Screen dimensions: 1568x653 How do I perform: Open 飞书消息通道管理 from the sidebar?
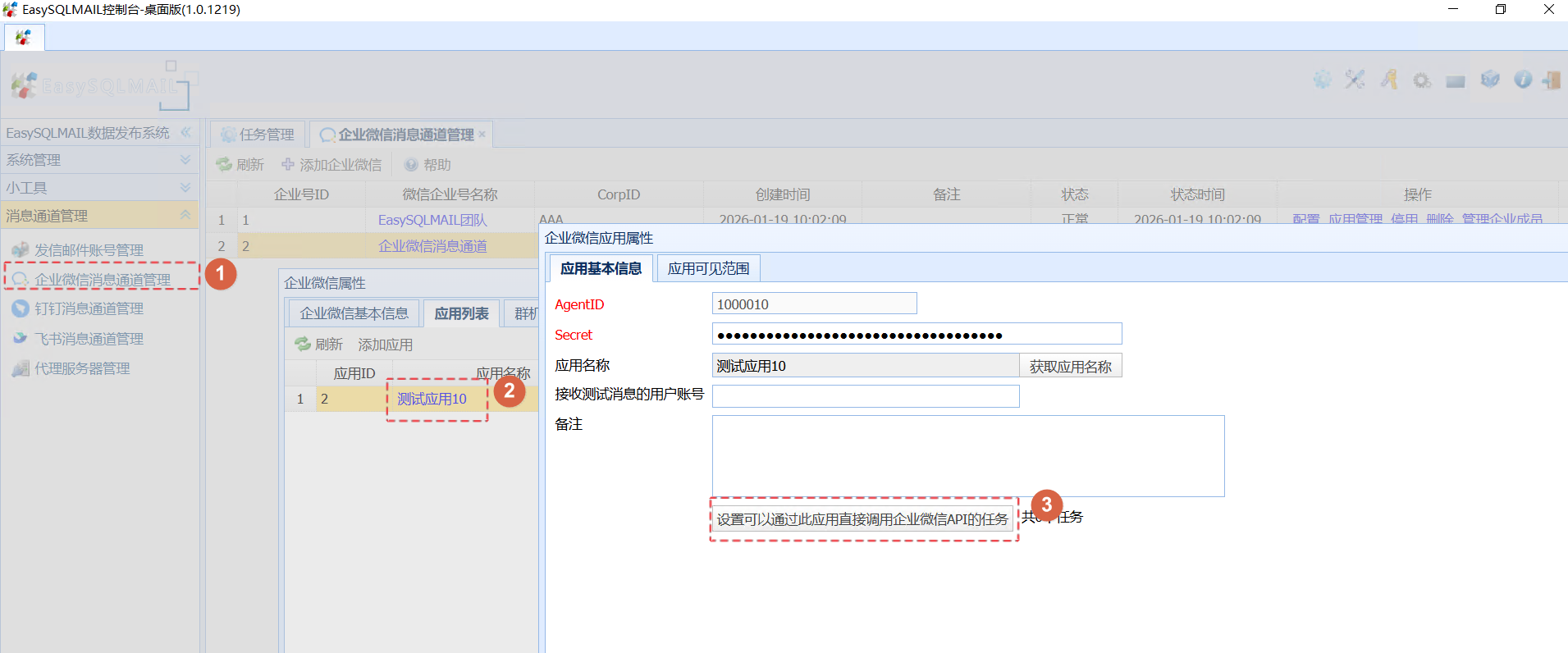(x=89, y=339)
